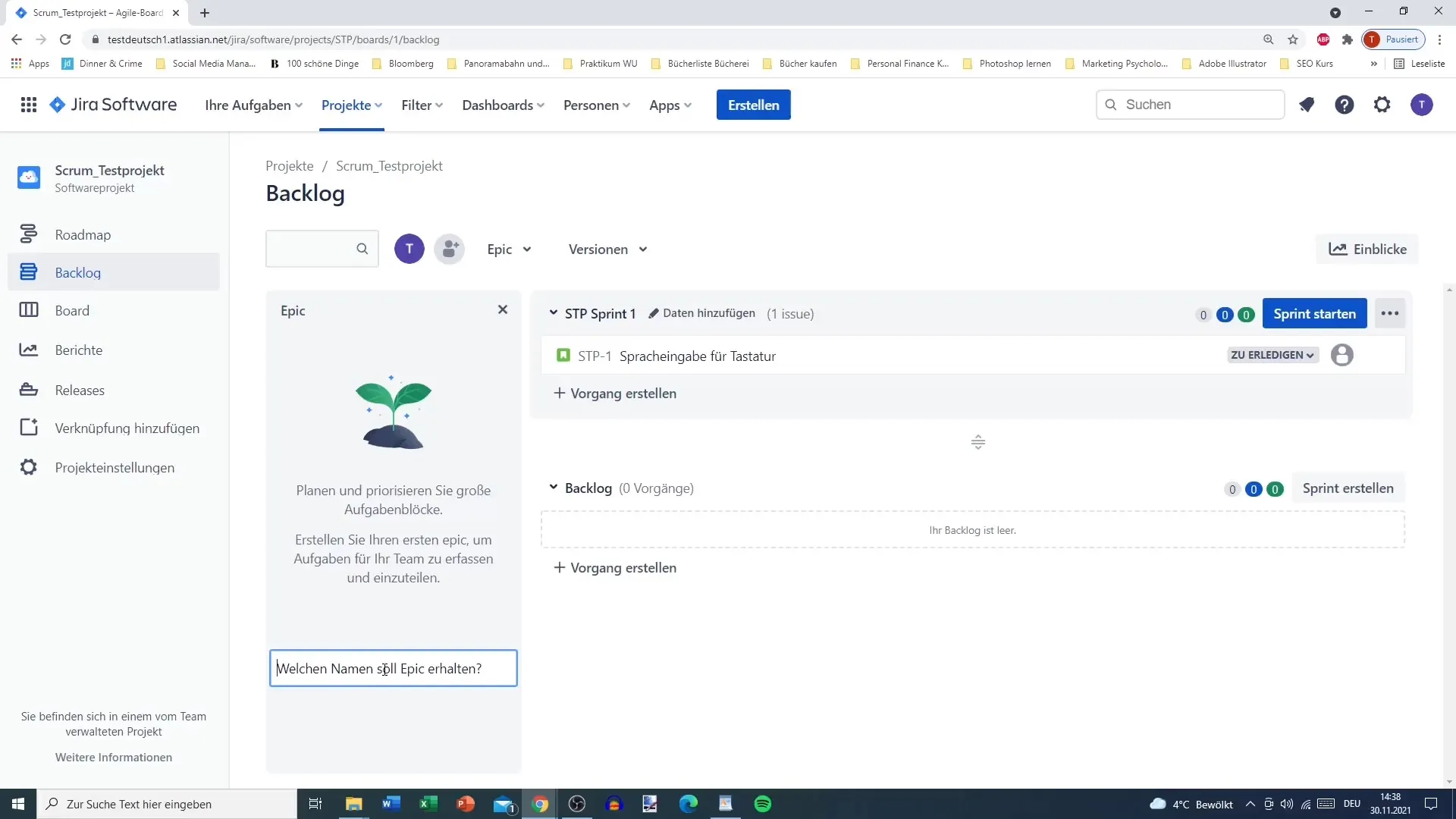Focus the backlog filter search field

click(322, 249)
